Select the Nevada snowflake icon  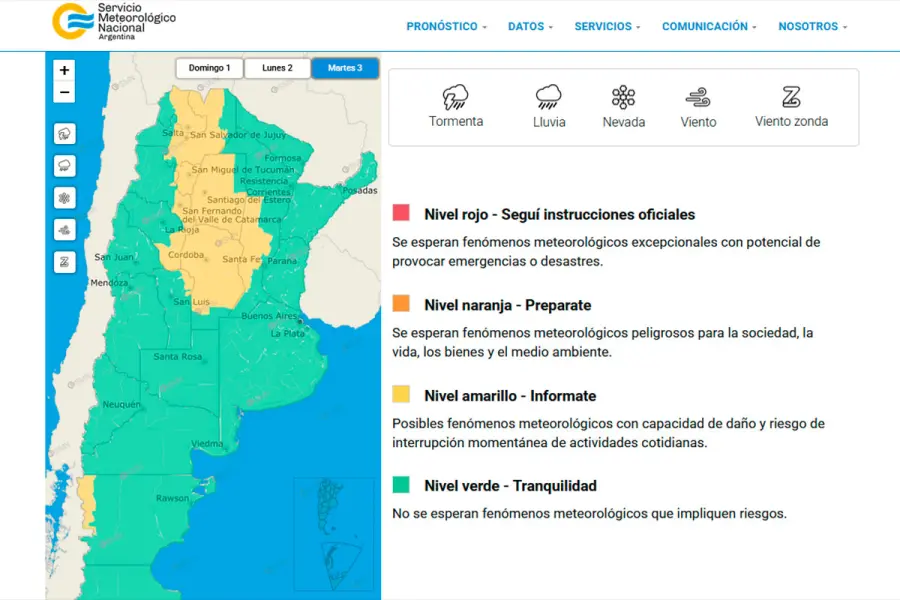[x=623, y=98]
